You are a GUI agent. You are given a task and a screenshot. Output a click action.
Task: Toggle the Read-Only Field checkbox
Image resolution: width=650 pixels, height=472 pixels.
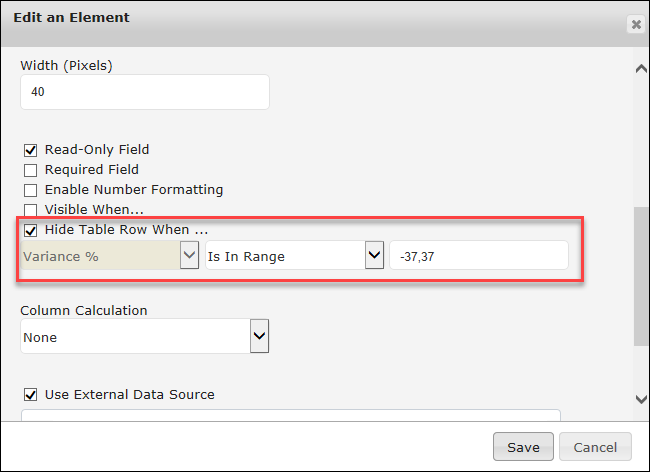(x=30, y=150)
